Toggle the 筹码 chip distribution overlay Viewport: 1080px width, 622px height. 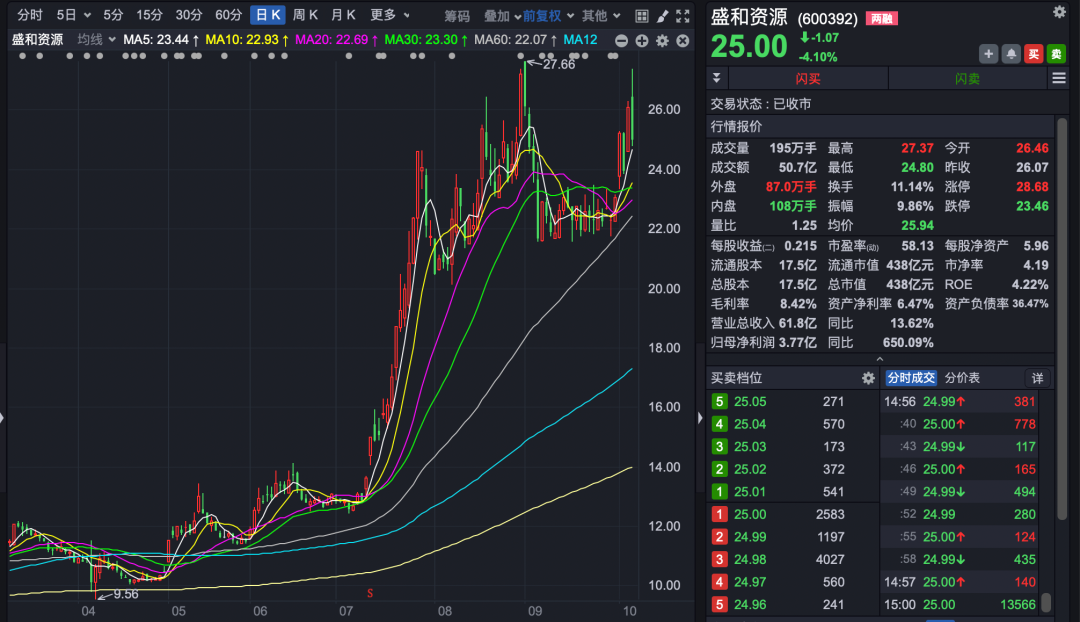click(x=455, y=15)
